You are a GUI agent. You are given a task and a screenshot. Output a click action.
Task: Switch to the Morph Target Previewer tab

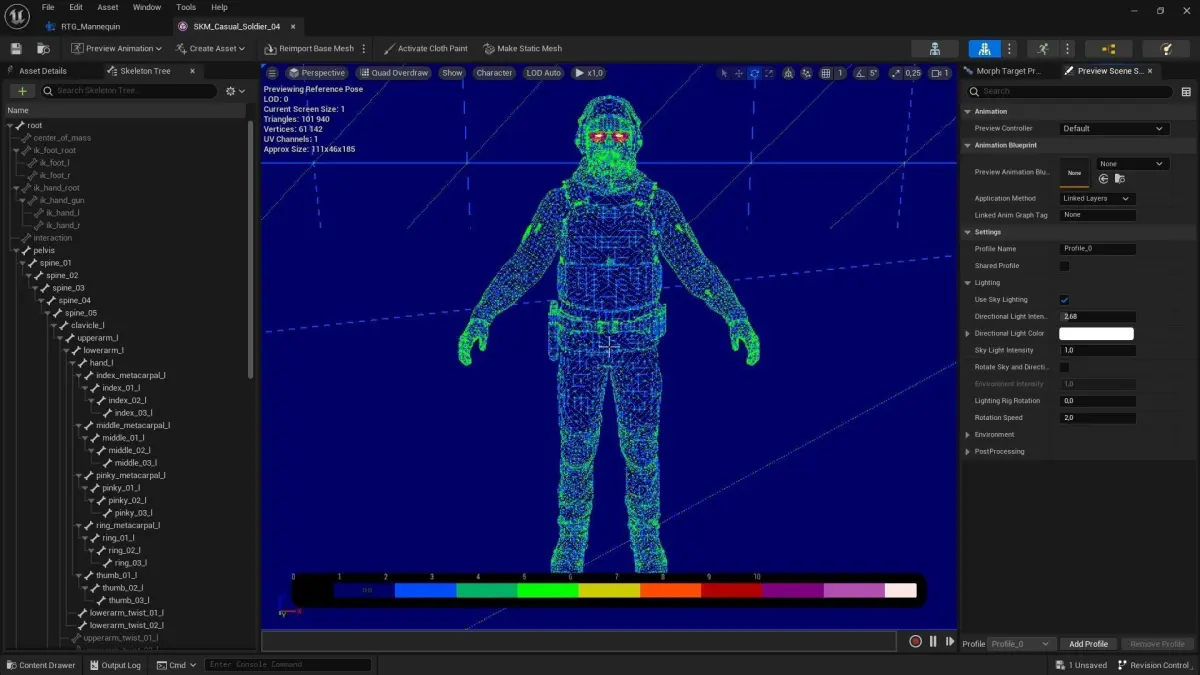pos(1008,71)
